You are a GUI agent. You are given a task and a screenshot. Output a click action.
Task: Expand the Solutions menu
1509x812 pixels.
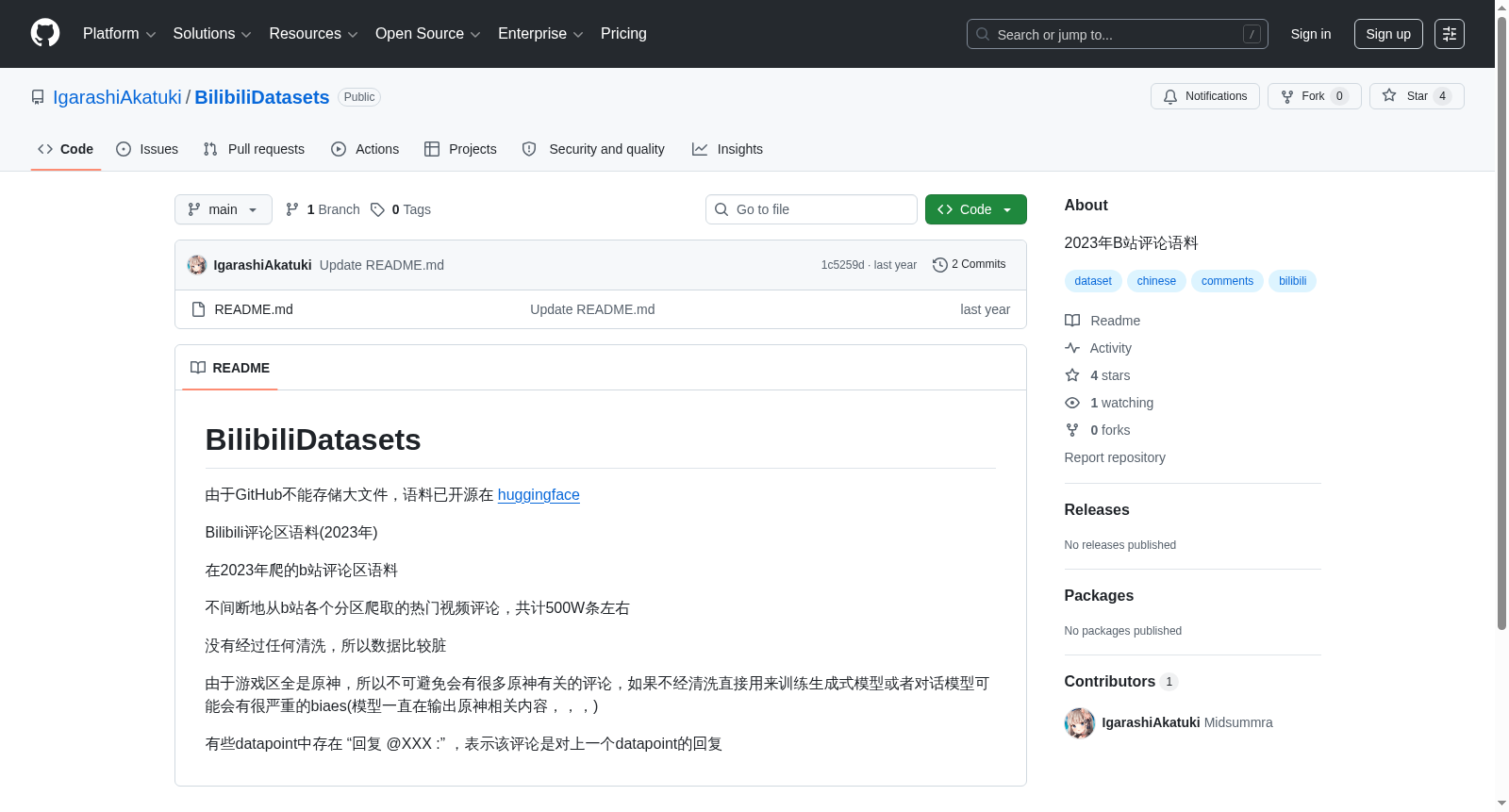tap(212, 34)
